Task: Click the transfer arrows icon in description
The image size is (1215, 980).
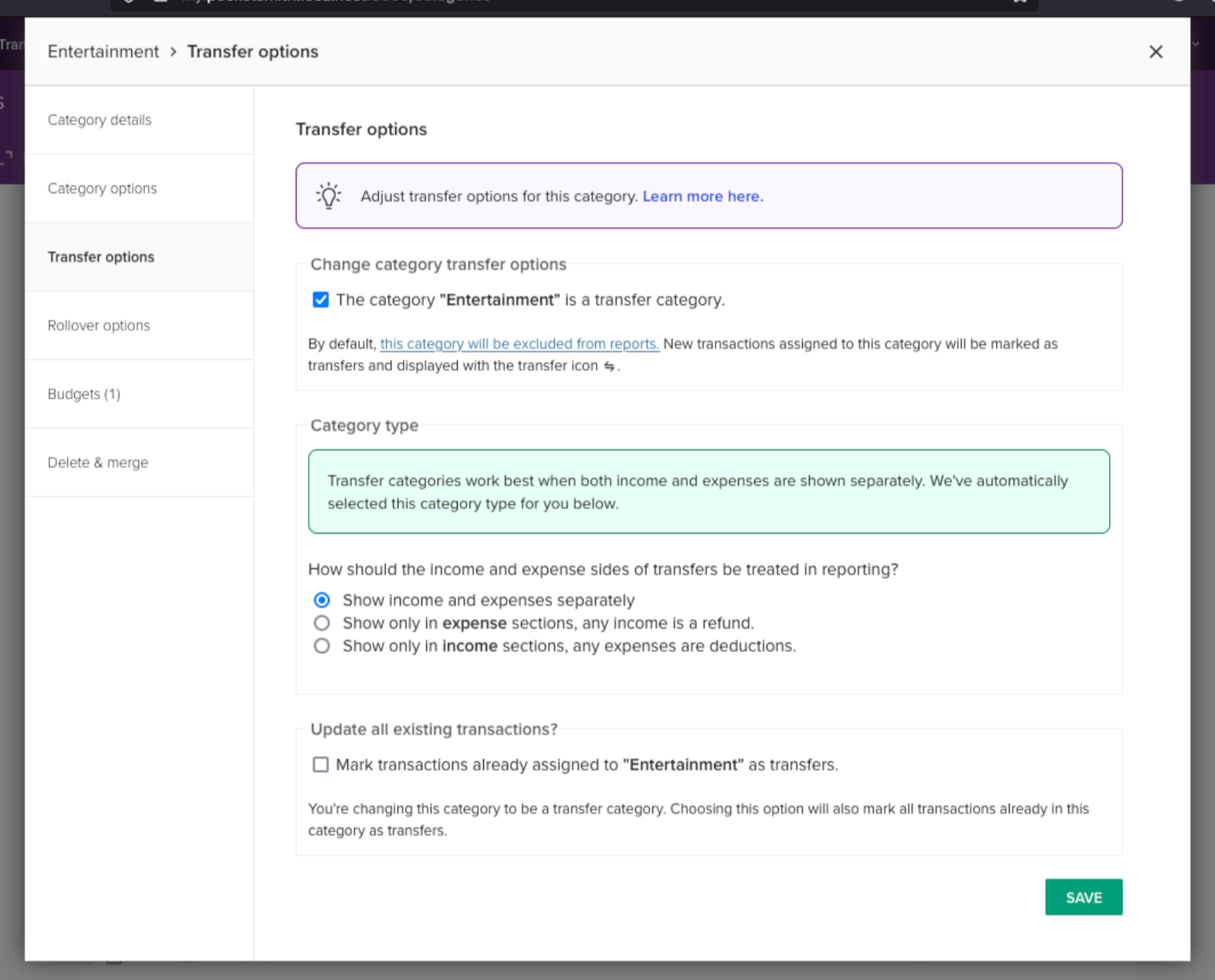Action: (x=609, y=367)
